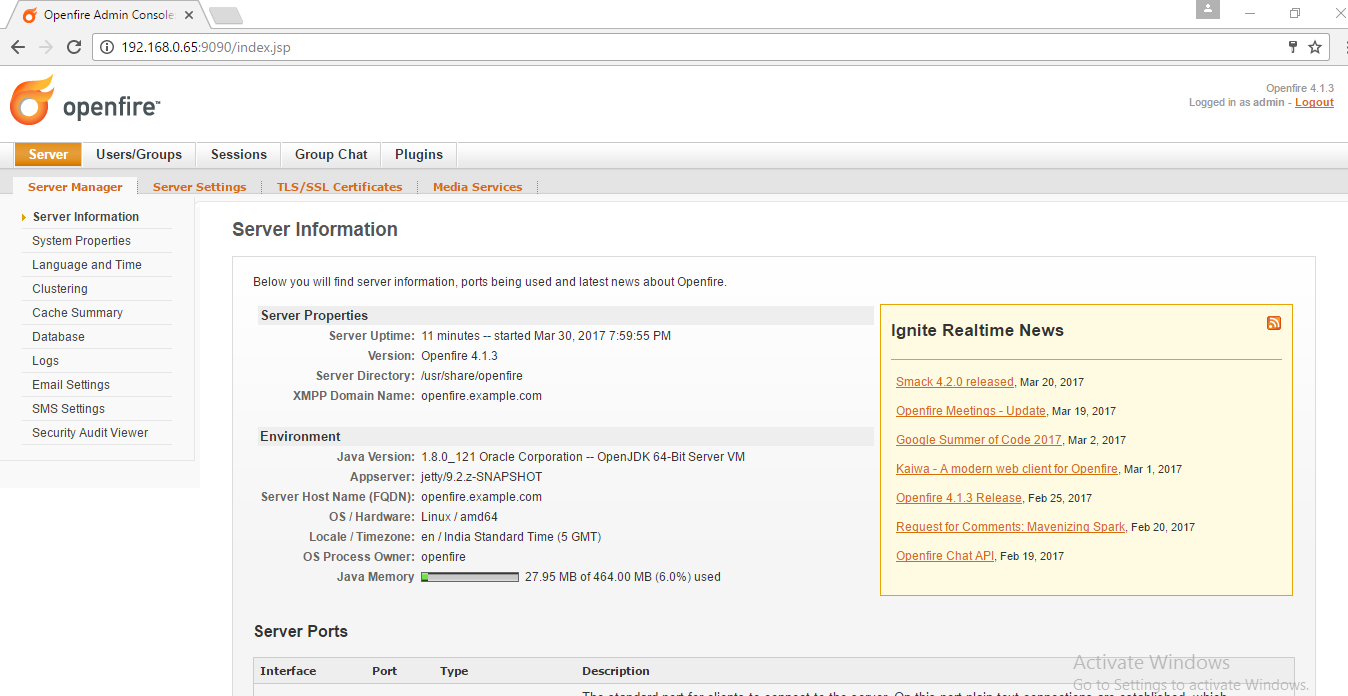Open the Group Chat tab
Image resolution: width=1348 pixels, height=696 pixels.
[x=331, y=154]
